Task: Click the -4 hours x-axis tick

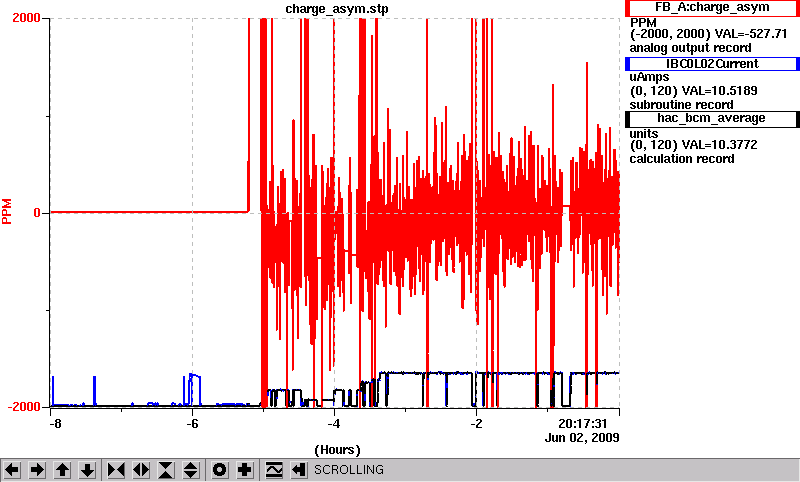Action: coord(334,424)
